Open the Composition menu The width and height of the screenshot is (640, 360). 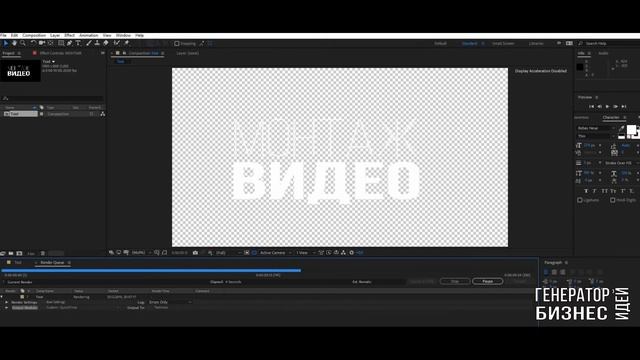click(34, 36)
